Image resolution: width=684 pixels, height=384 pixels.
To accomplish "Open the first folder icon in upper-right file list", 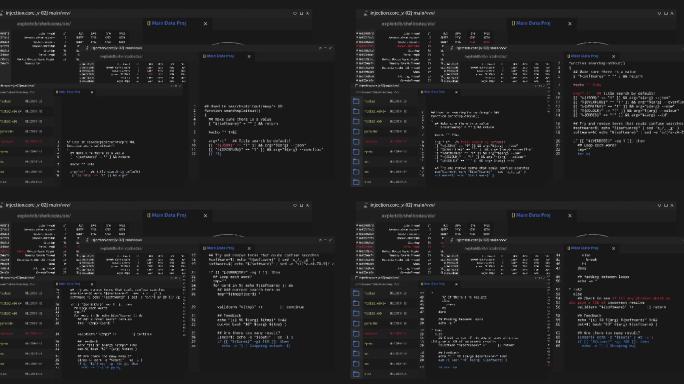I will 356,101.
